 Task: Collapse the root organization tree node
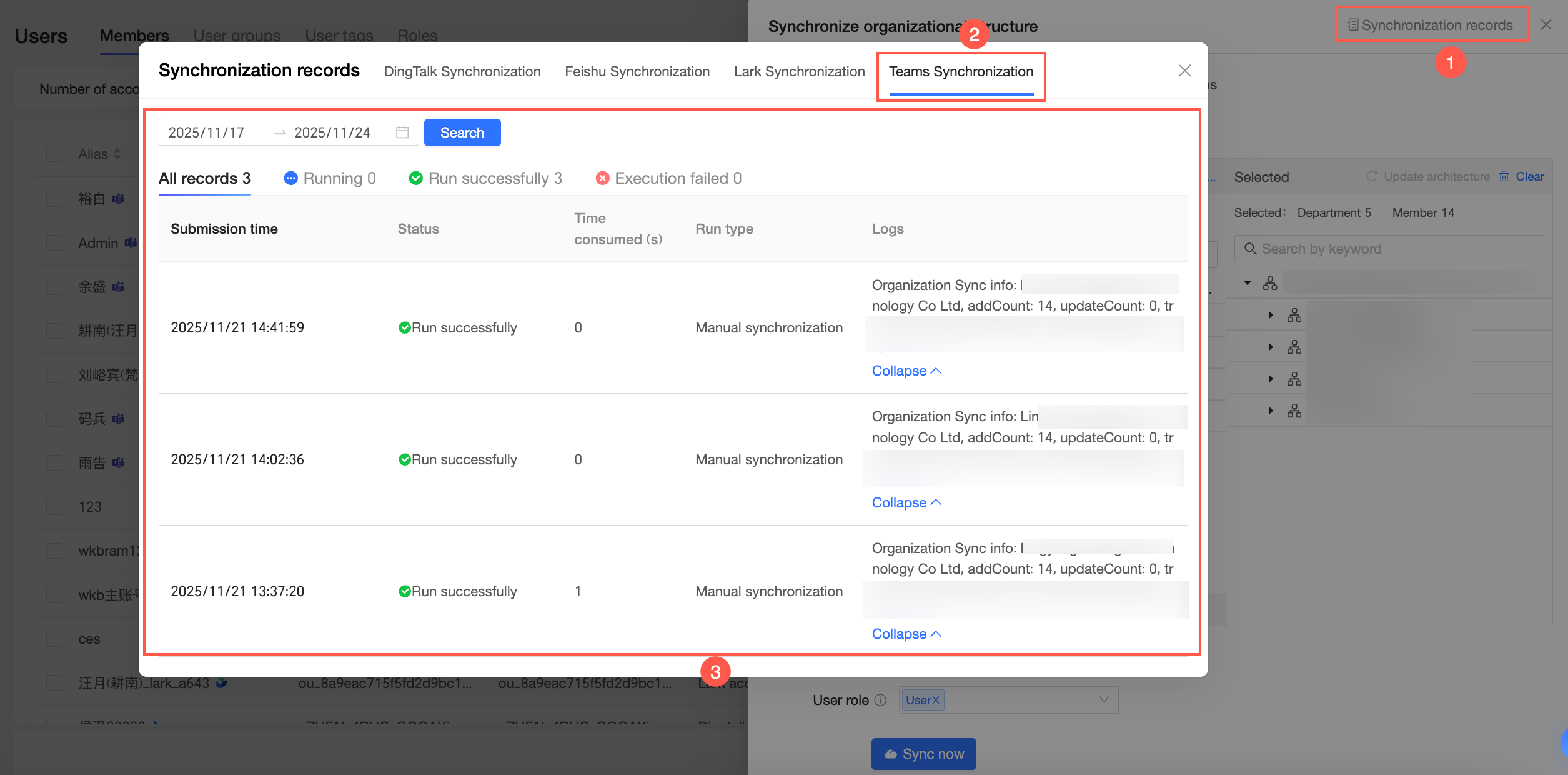tap(1248, 283)
